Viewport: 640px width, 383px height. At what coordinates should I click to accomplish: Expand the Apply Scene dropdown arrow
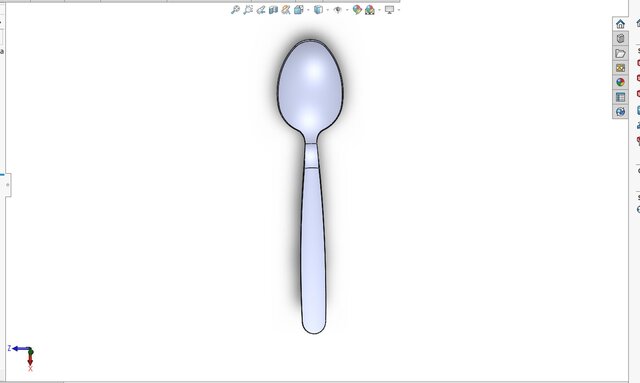click(379, 10)
